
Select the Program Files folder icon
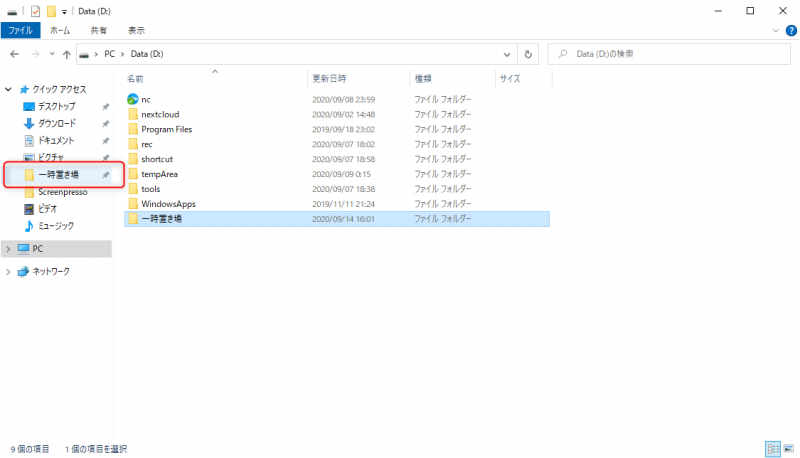pos(133,129)
